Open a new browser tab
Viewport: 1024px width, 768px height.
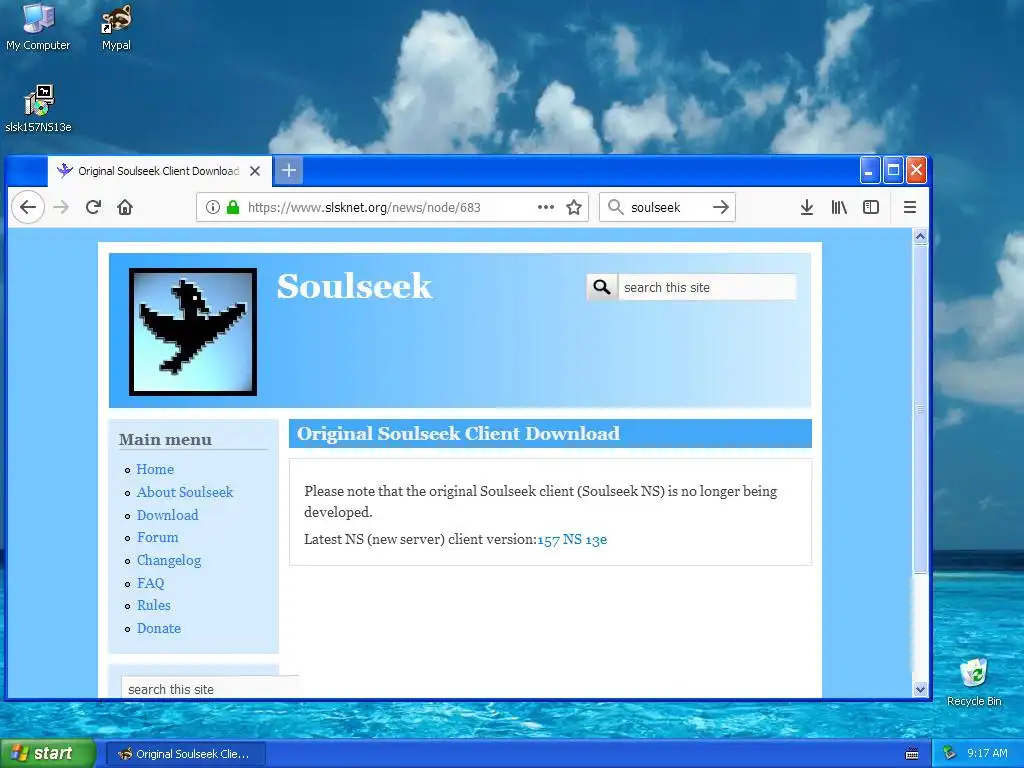(289, 170)
